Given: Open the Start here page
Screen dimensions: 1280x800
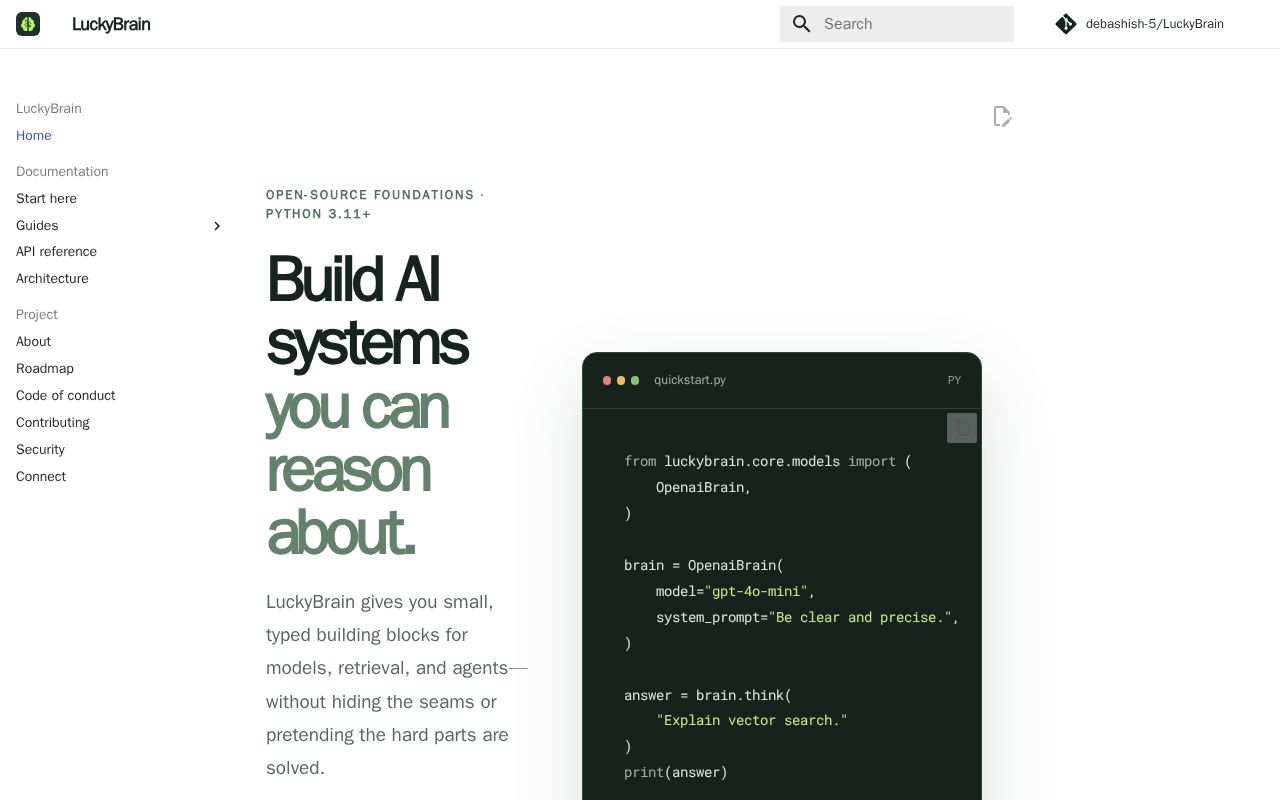Looking at the screenshot, I should point(46,199).
